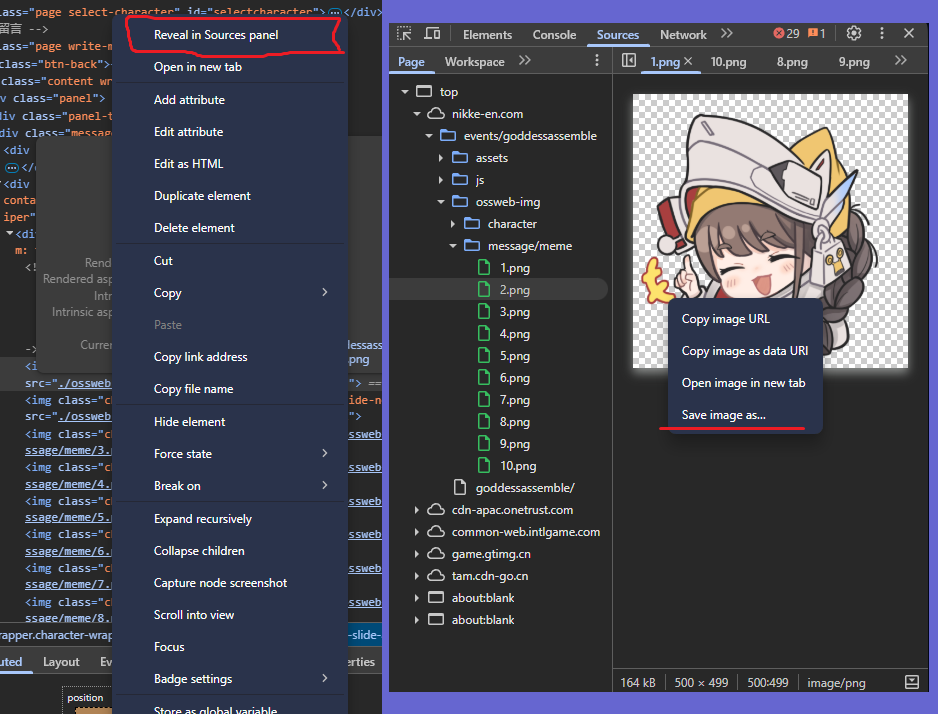Expand the js folder
This screenshot has width=938, height=714.
pyautogui.click(x=441, y=180)
